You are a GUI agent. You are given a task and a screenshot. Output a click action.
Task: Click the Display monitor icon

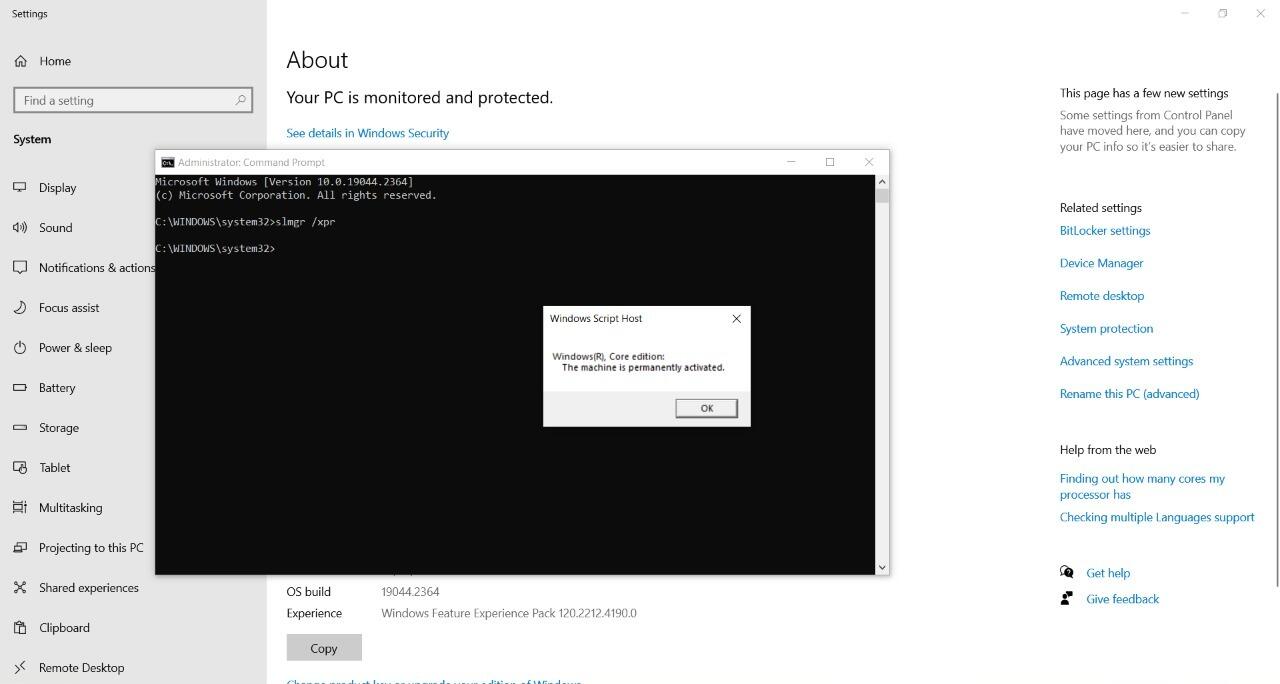click(20, 187)
